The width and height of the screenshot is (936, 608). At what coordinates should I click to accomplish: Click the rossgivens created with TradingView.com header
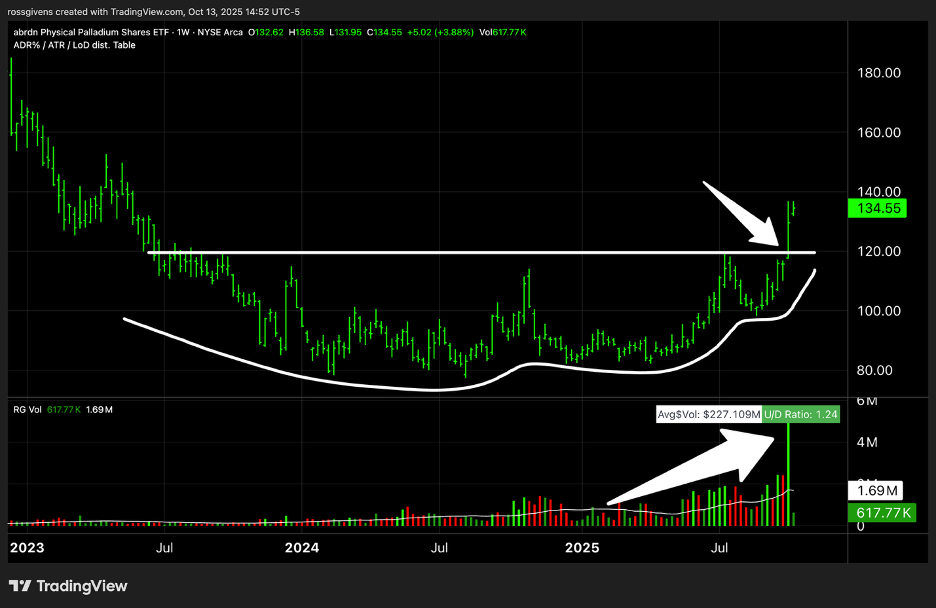[155, 11]
